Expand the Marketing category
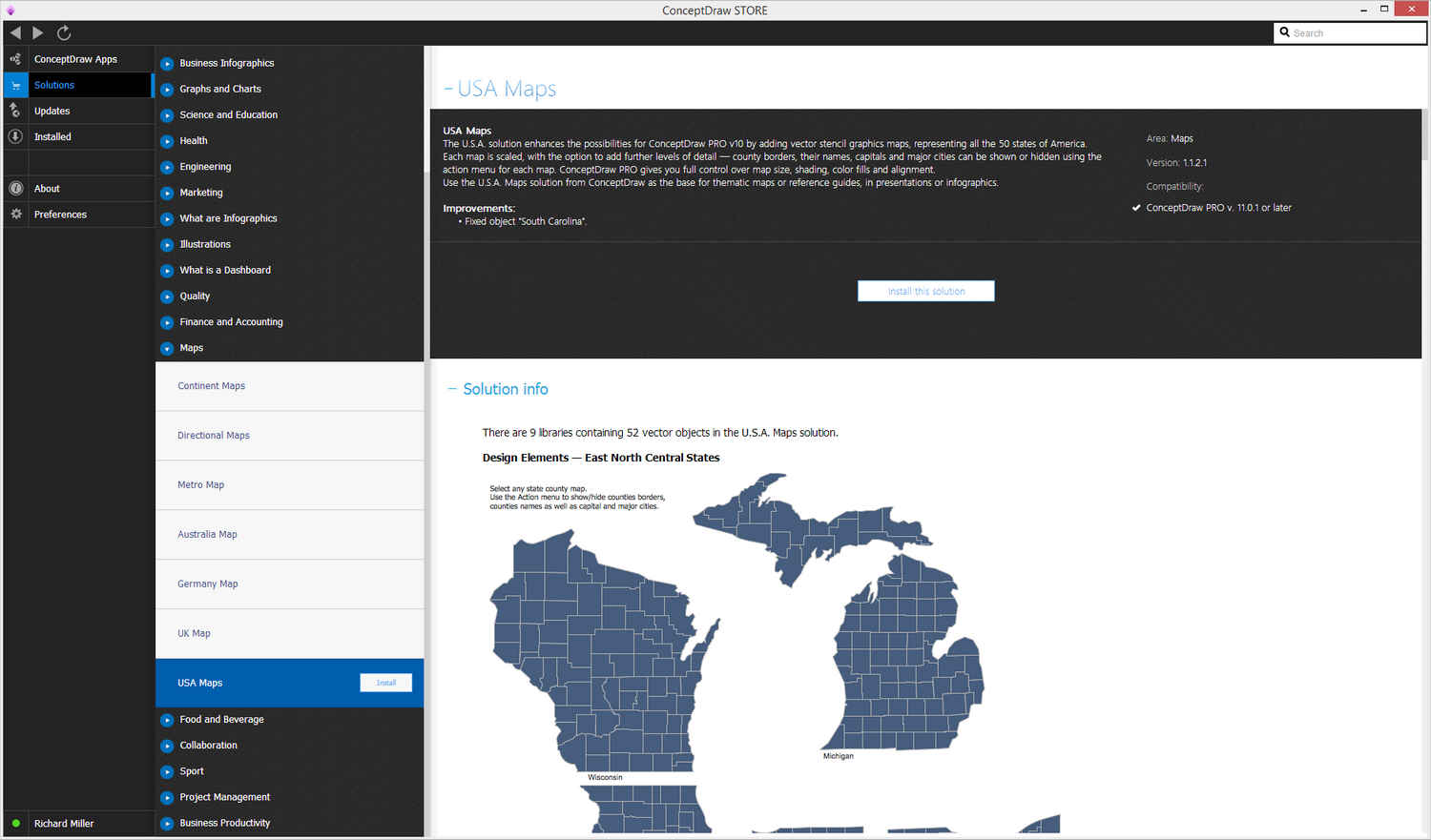 click(167, 193)
